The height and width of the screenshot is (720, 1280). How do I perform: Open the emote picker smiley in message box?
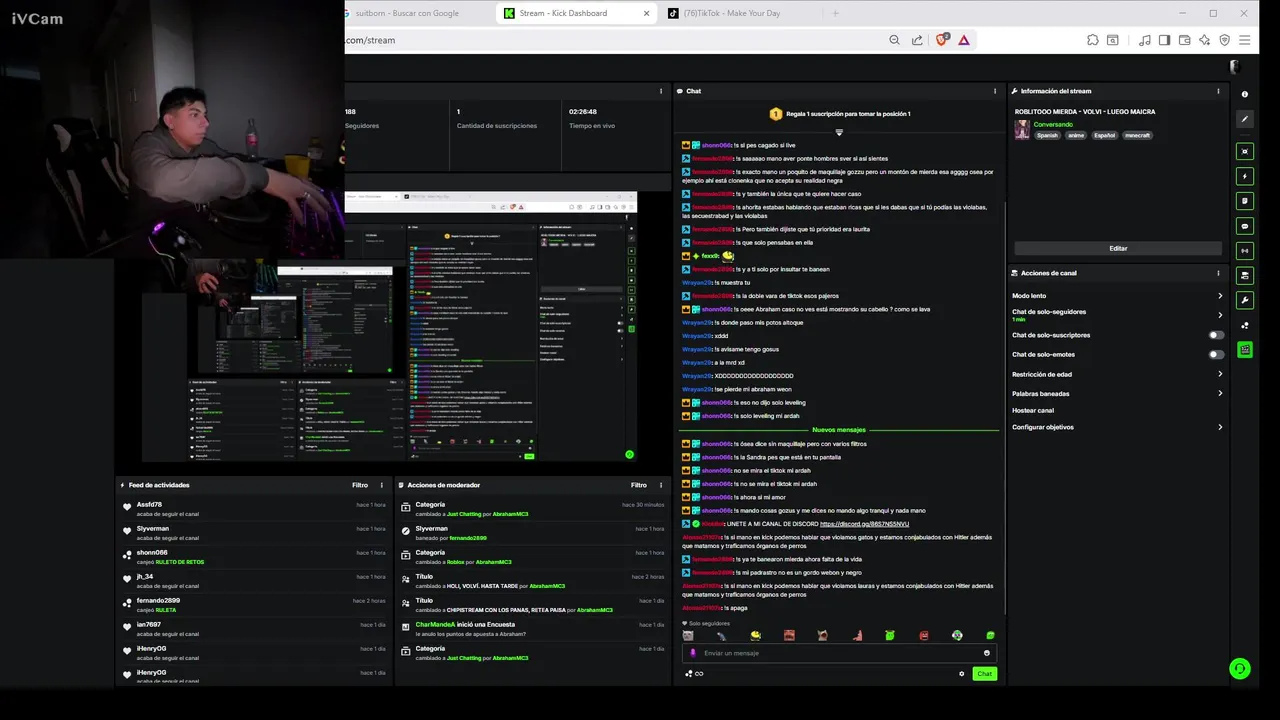point(987,653)
